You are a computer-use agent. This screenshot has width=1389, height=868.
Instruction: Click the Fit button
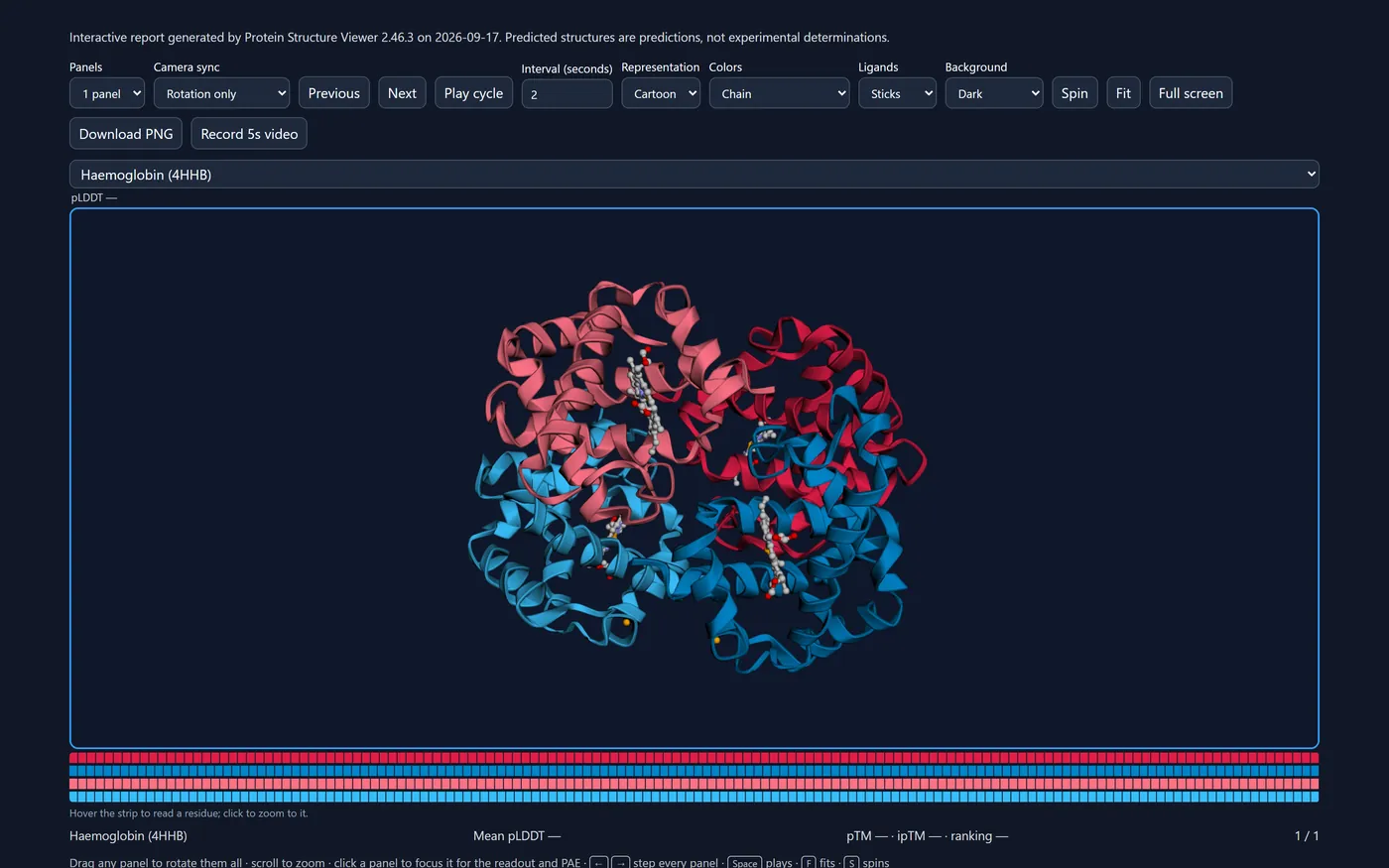[x=1123, y=93]
